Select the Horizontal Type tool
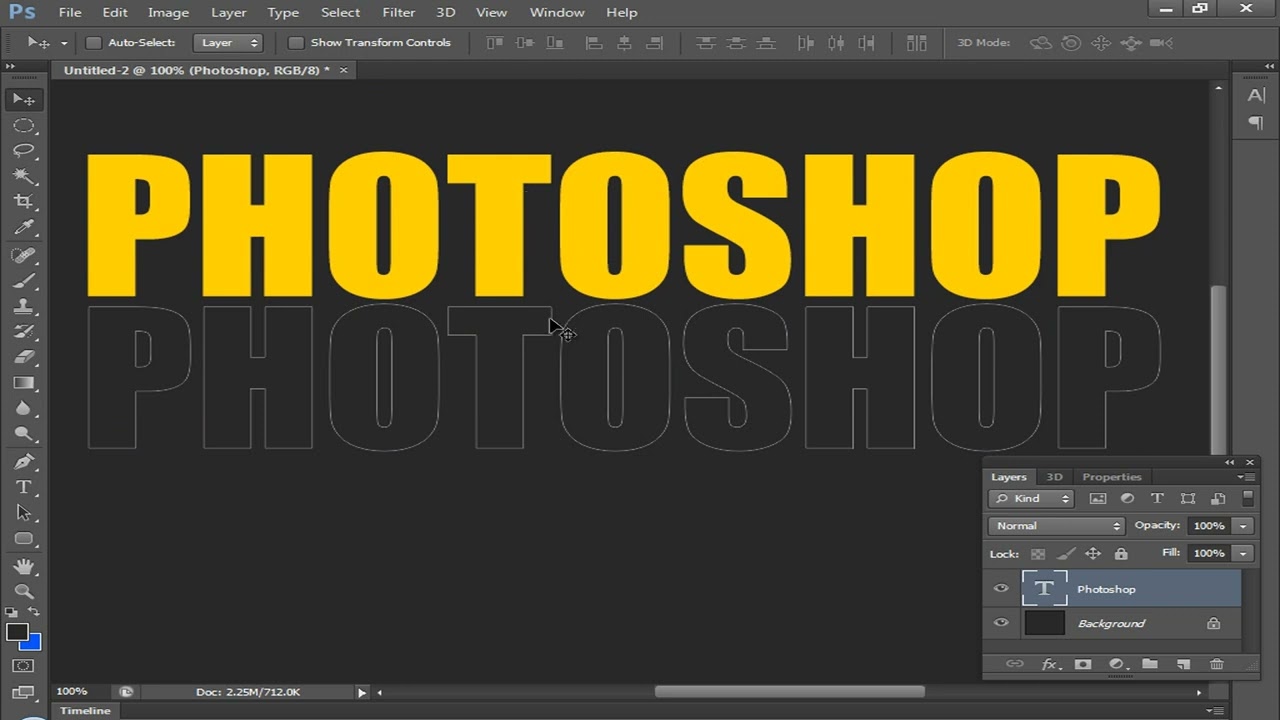 (x=24, y=487)
